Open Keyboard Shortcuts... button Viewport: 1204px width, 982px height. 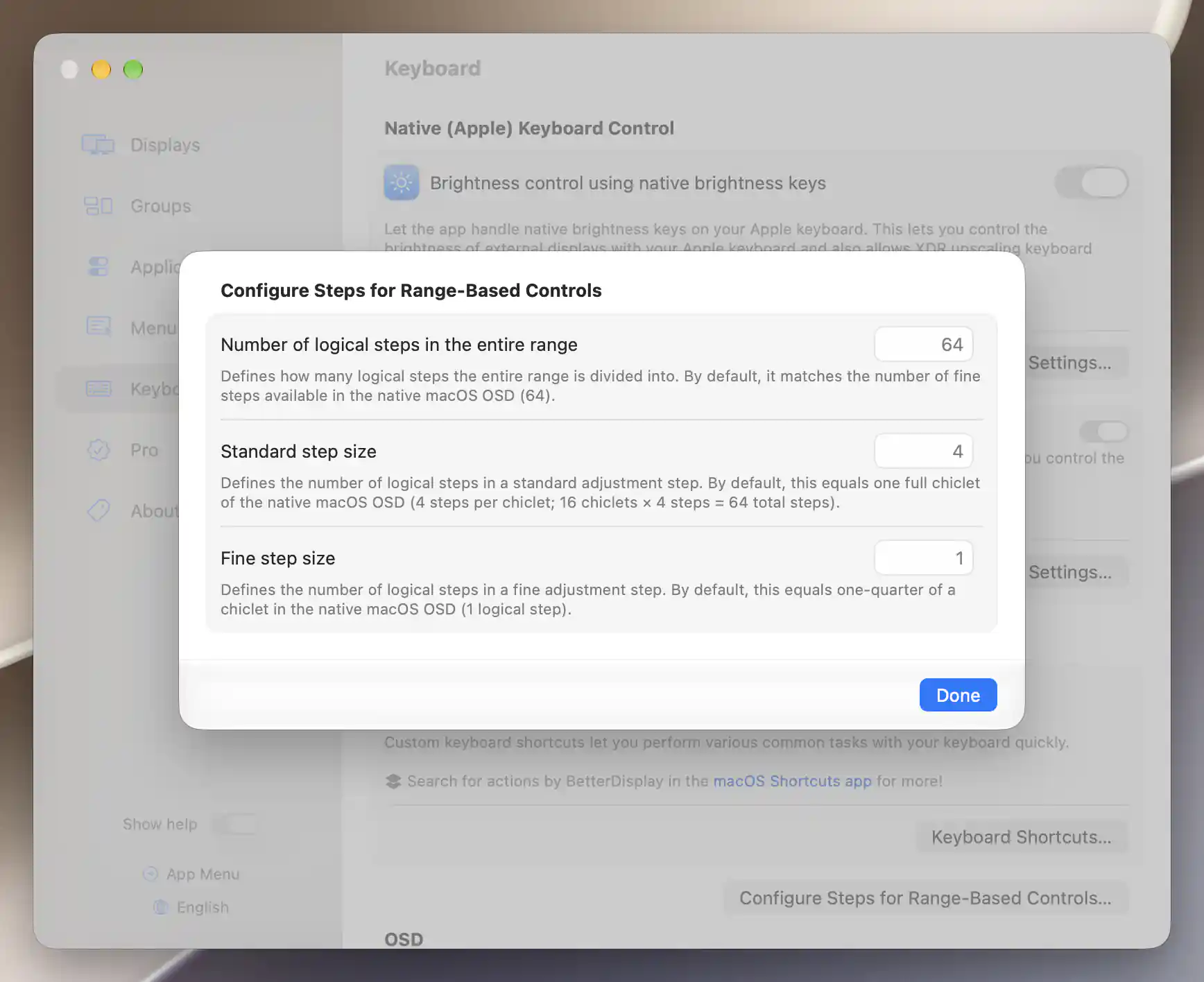click(1021, 837)
